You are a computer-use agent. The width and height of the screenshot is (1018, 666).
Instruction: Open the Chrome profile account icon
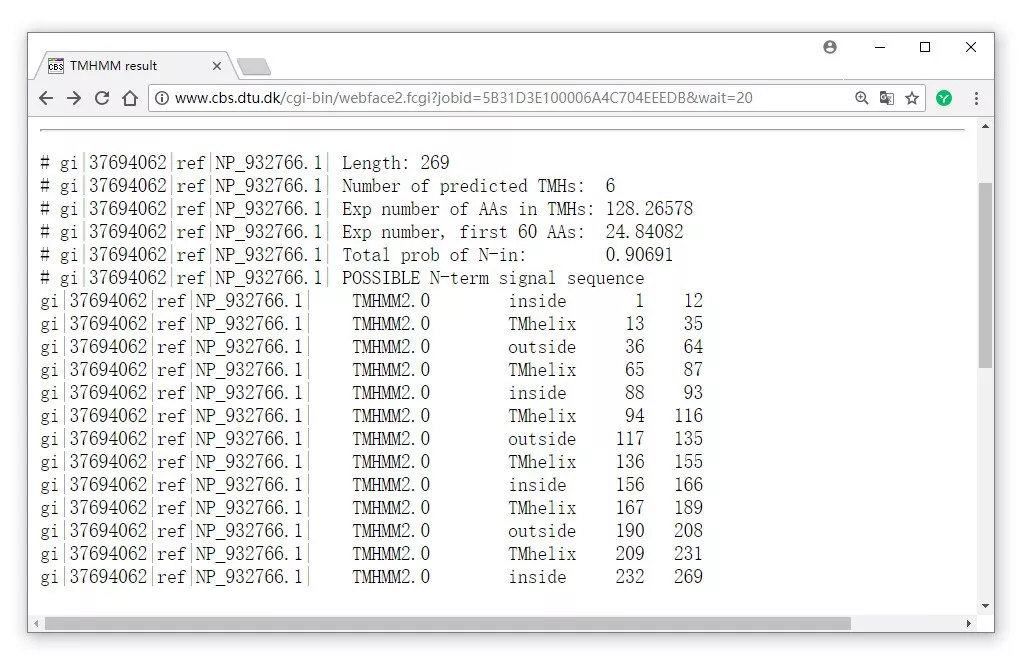830,47
